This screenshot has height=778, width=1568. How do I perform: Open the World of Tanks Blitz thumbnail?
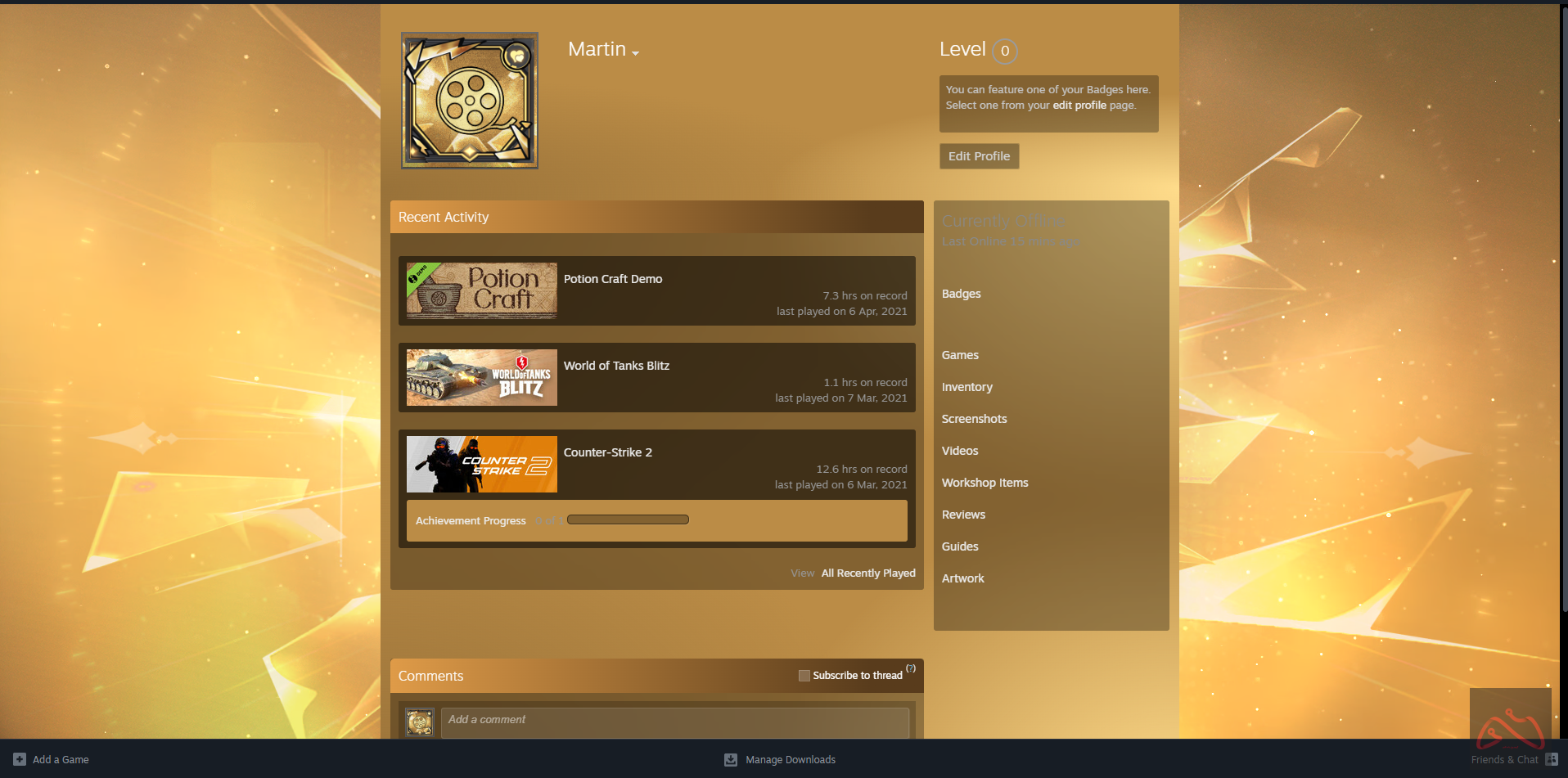[481, 377]
